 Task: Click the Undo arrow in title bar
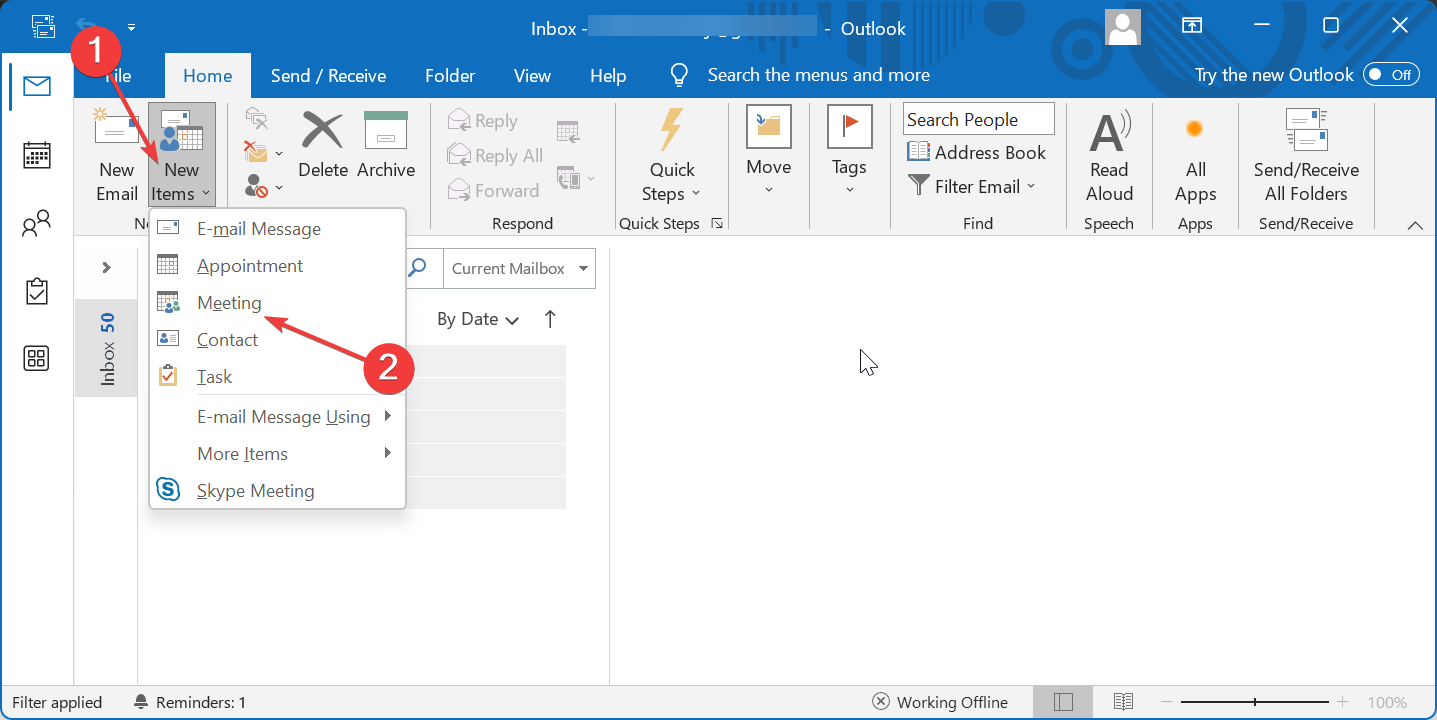coord(88,26)
